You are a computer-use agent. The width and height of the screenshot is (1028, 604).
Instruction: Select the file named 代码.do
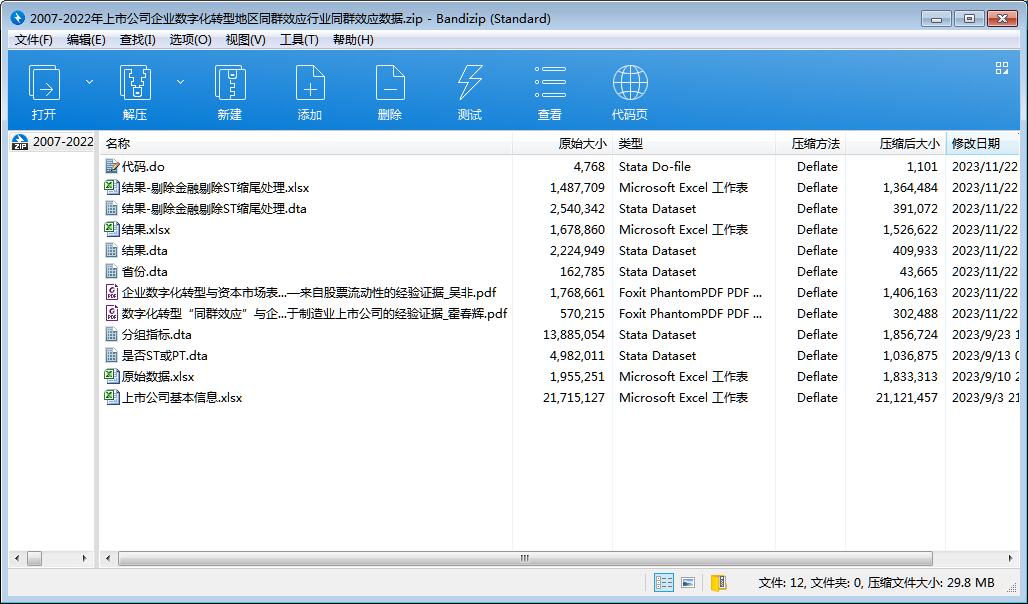point(144,167)
